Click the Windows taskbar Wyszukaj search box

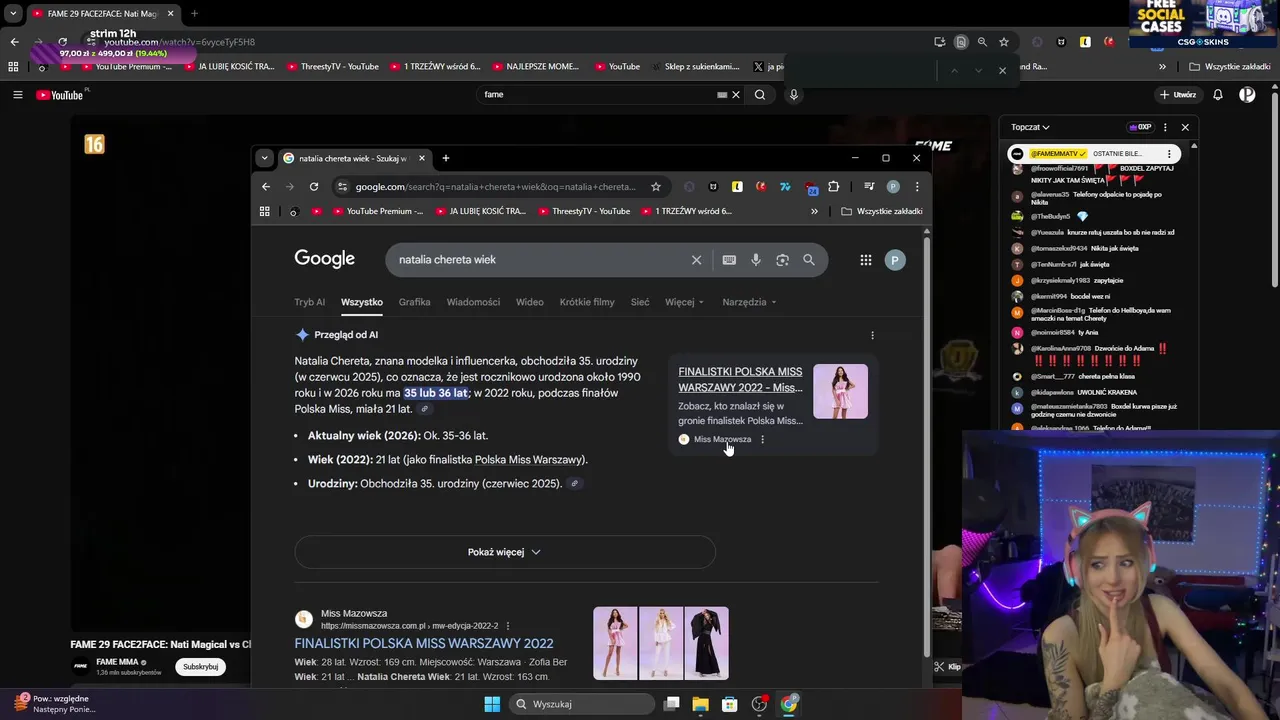580,704
